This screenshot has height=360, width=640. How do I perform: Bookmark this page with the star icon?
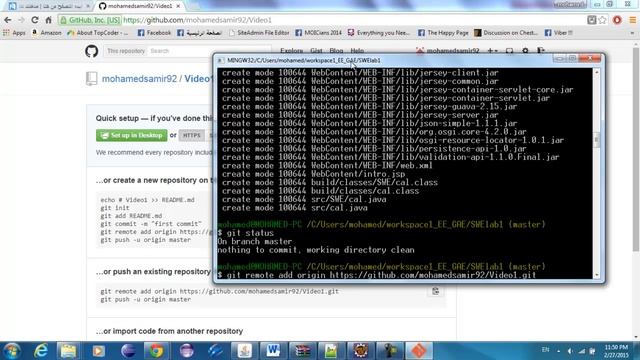tap(602, 20)
